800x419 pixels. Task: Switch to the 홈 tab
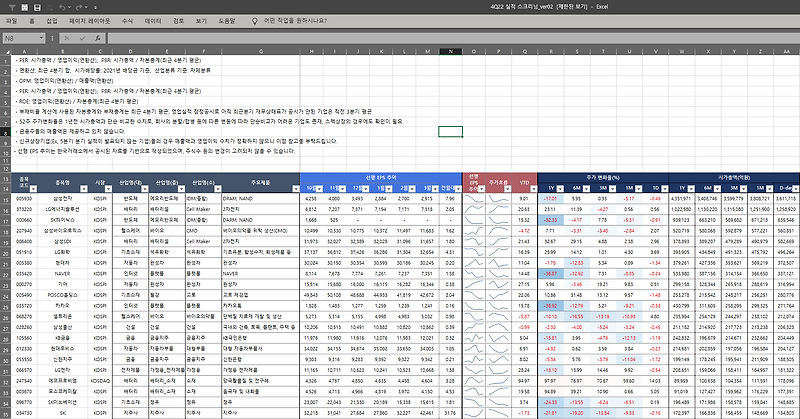(x=32, y=21)
